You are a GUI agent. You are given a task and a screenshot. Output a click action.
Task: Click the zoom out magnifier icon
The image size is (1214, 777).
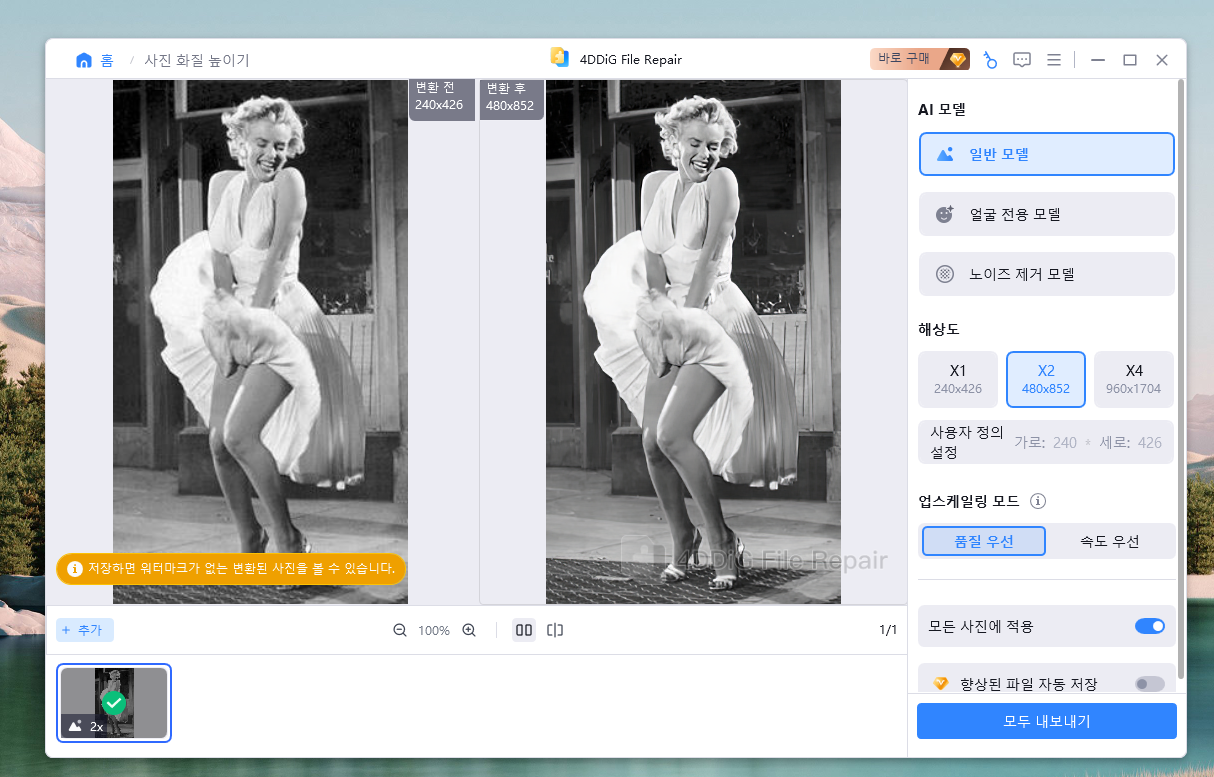(x=400, y=630)
